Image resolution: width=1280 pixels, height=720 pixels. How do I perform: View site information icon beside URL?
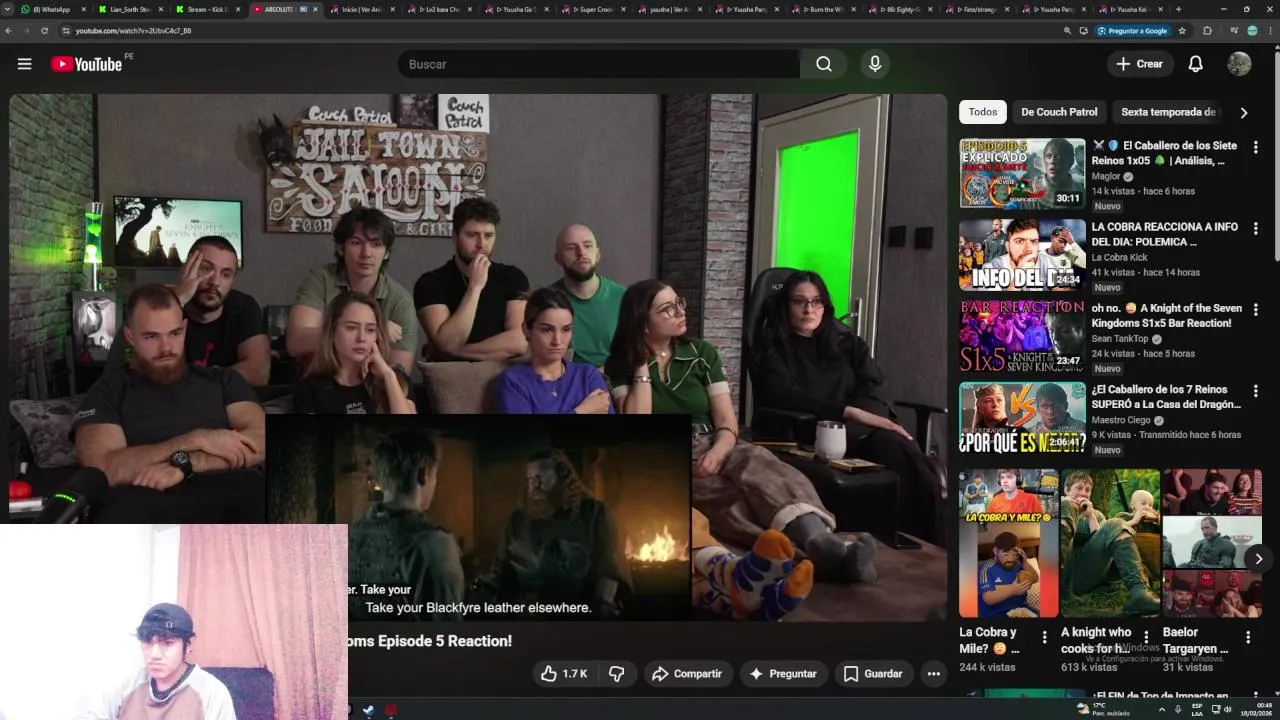(66, 31)
